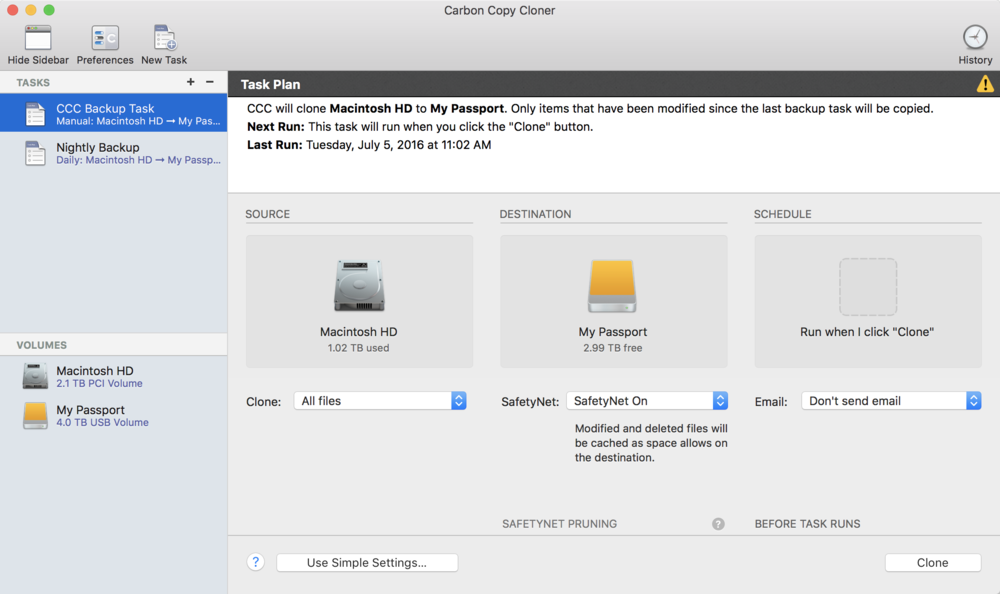Click the Macintosh HD source drive box

pyautogui.click(x=359, y=301)
